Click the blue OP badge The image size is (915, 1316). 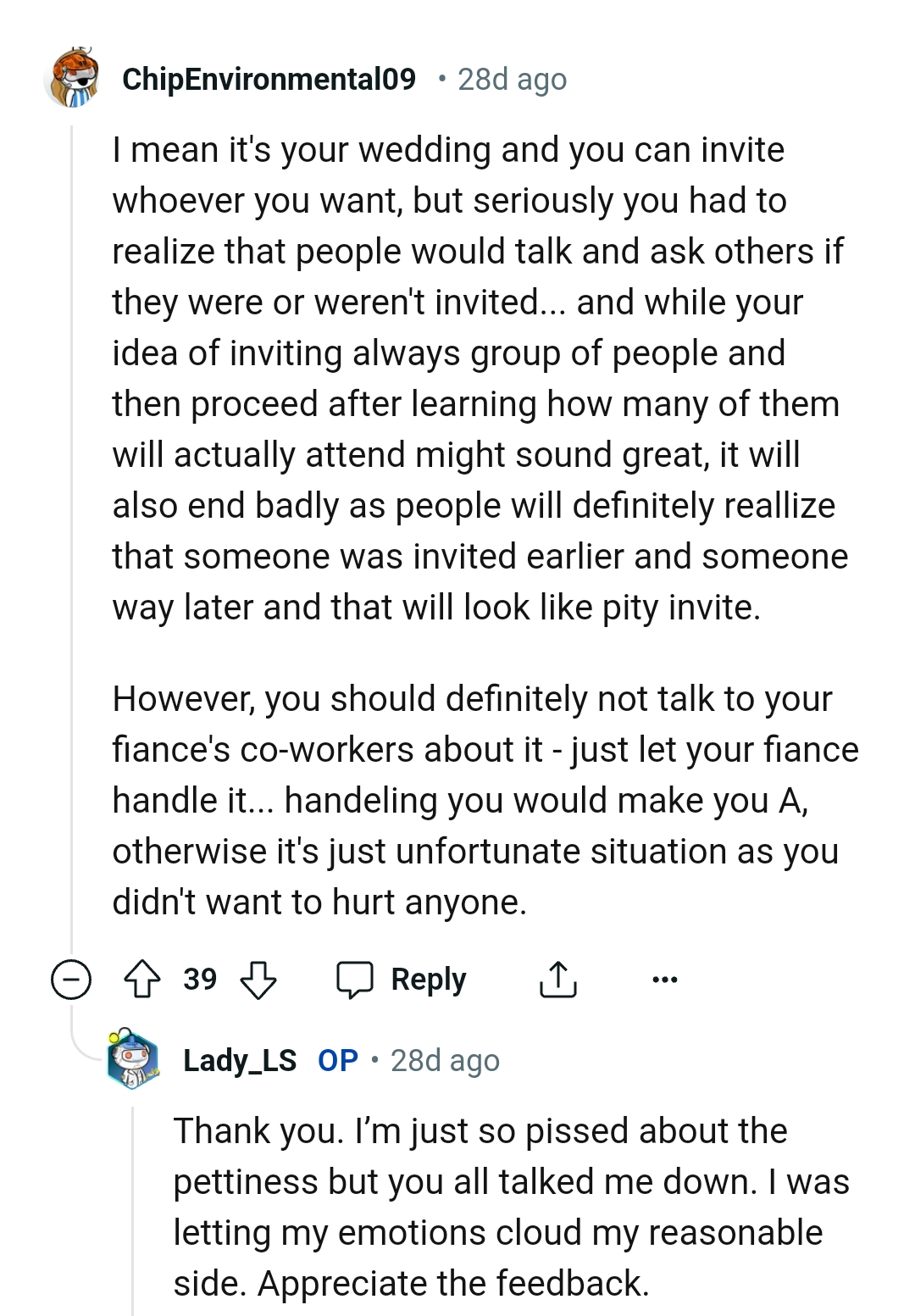click(338, 1060)
